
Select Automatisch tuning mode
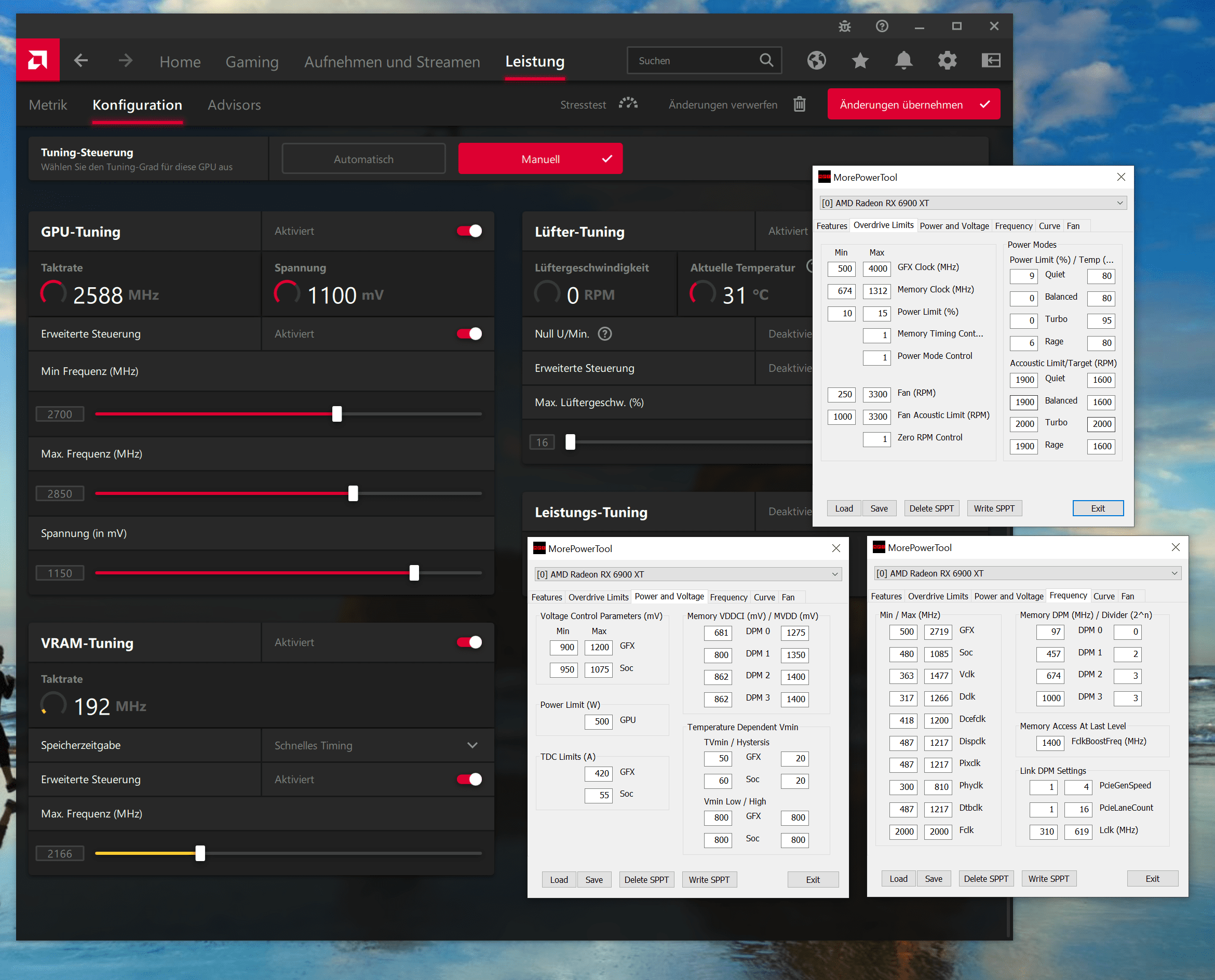click(x=363, y=158)
